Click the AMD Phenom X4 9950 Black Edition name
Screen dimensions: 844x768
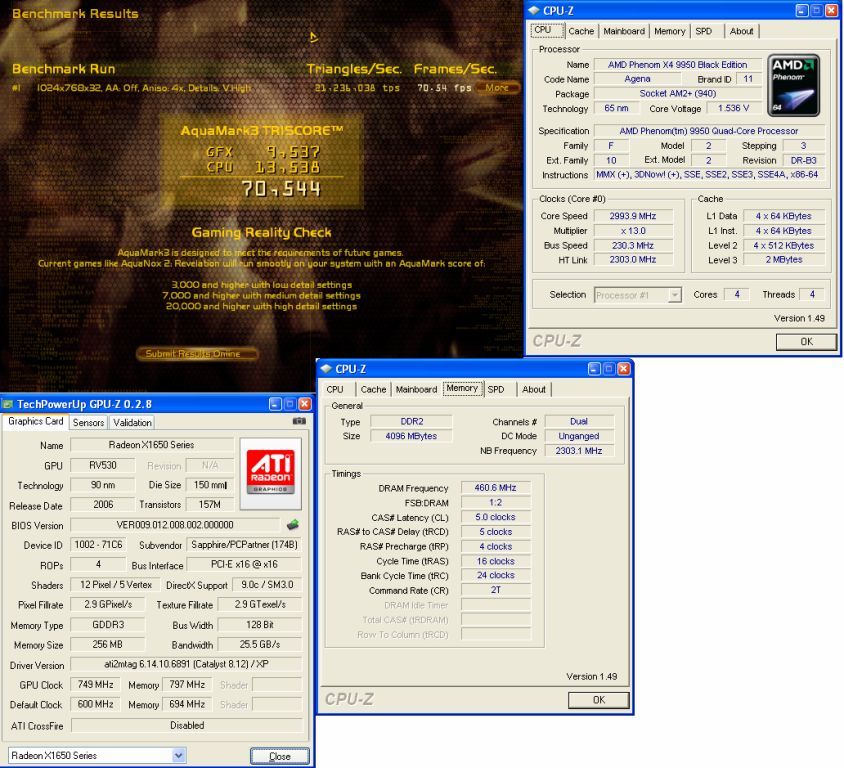pyautogui.click(x=678, y=65)
